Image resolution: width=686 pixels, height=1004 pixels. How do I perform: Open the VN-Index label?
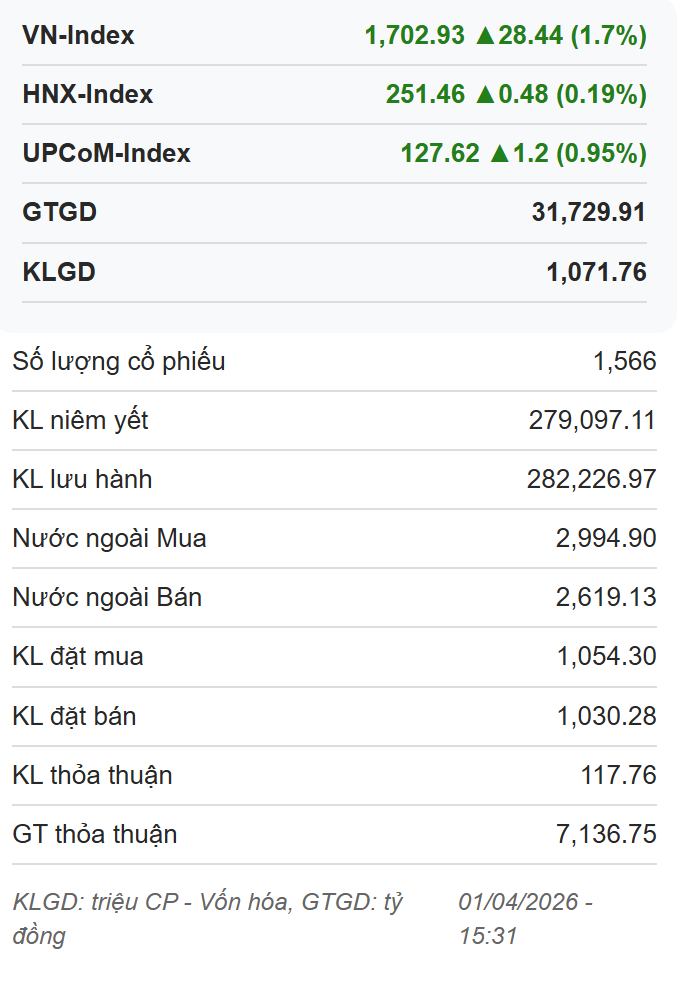coord(78,36)
